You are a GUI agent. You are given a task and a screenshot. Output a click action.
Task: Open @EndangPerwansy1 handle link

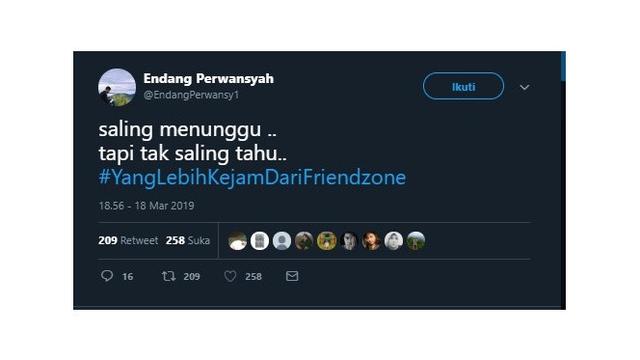(x=191, y=95)
